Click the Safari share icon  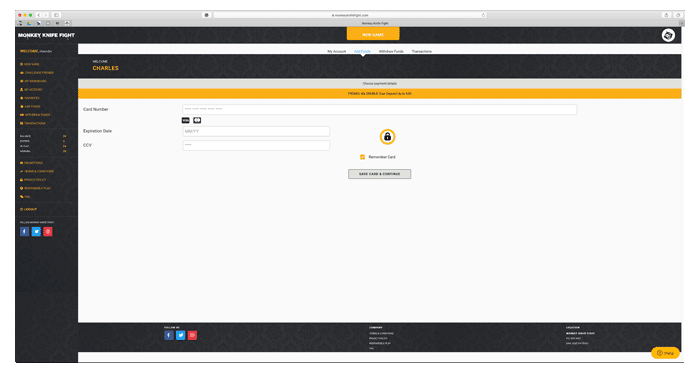(x=666, y=15)
